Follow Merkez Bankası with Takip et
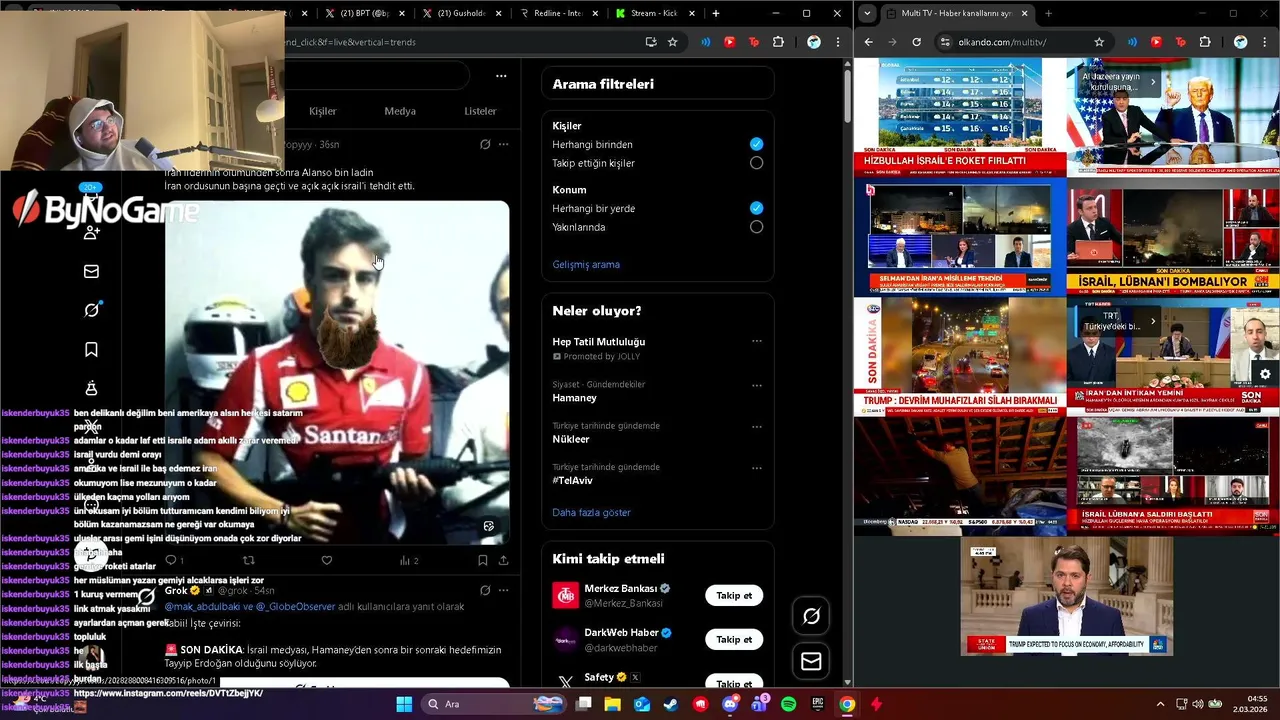 coord(734,595)
